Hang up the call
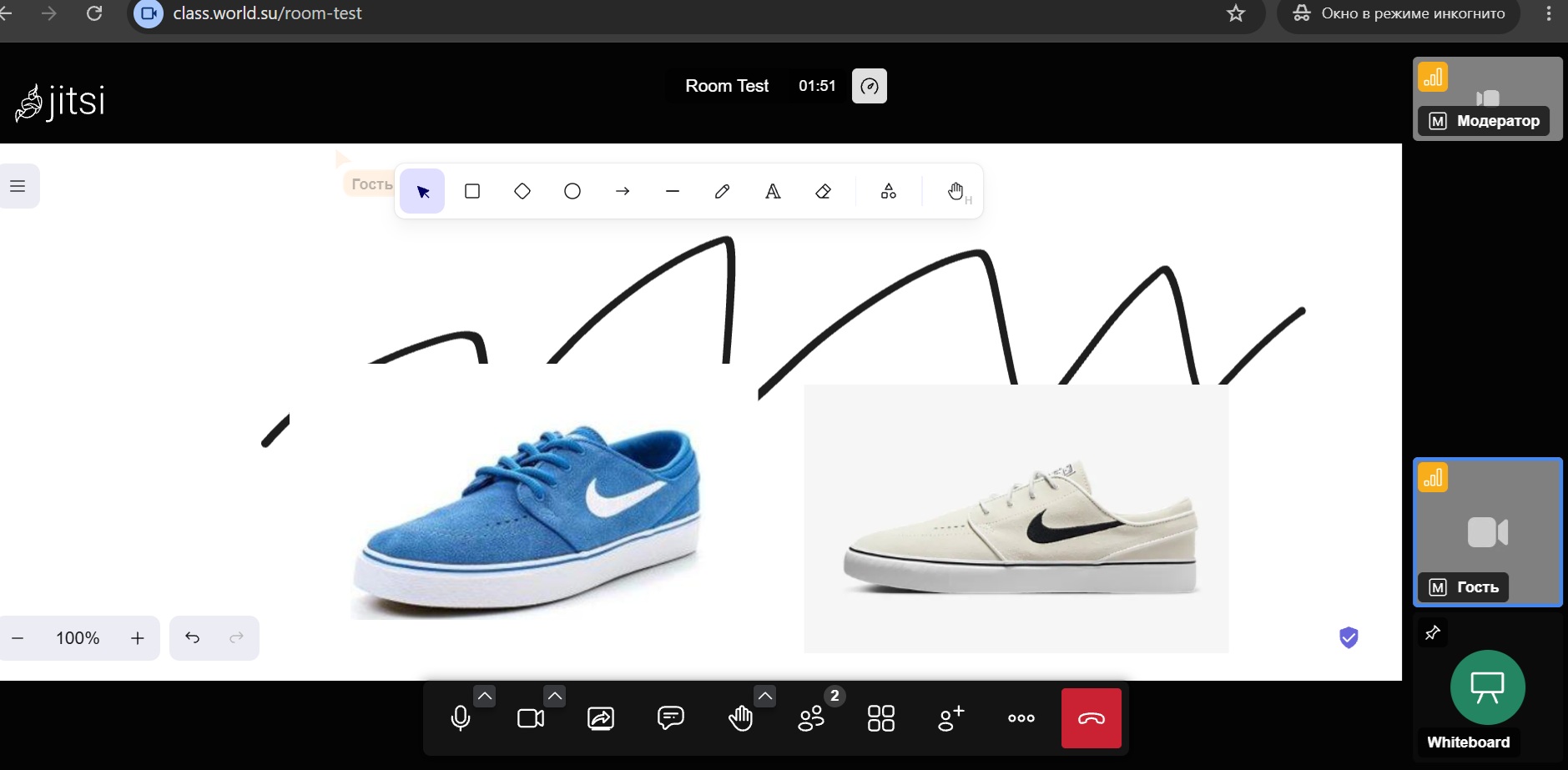1568x770 pixels. pos(1092,718)
